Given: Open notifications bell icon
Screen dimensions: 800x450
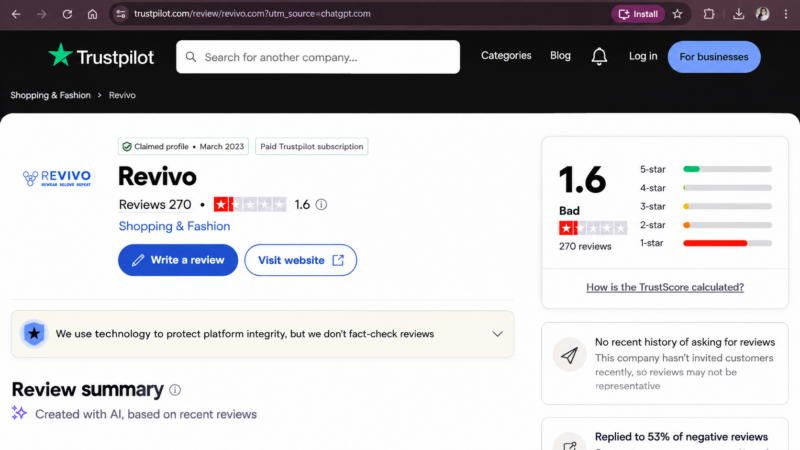Looking at the screenshot, I should click(x=599, y=56).
